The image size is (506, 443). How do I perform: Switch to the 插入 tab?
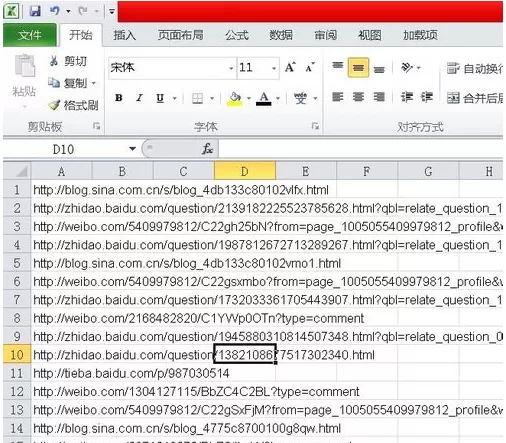point(124,35)
